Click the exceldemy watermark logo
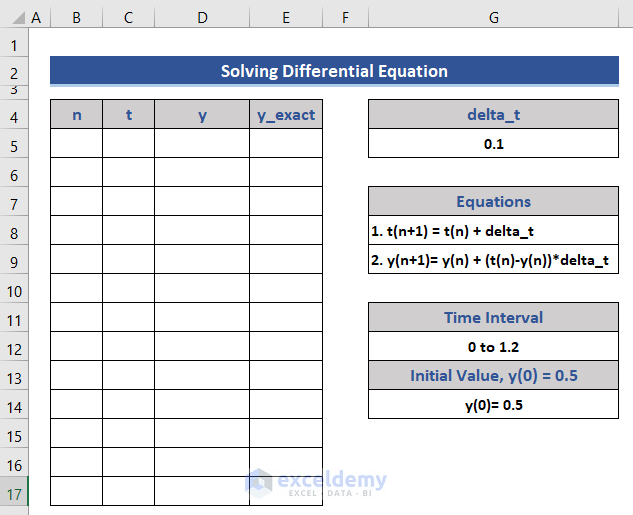 pyautogui.click(x=259, y=482)
